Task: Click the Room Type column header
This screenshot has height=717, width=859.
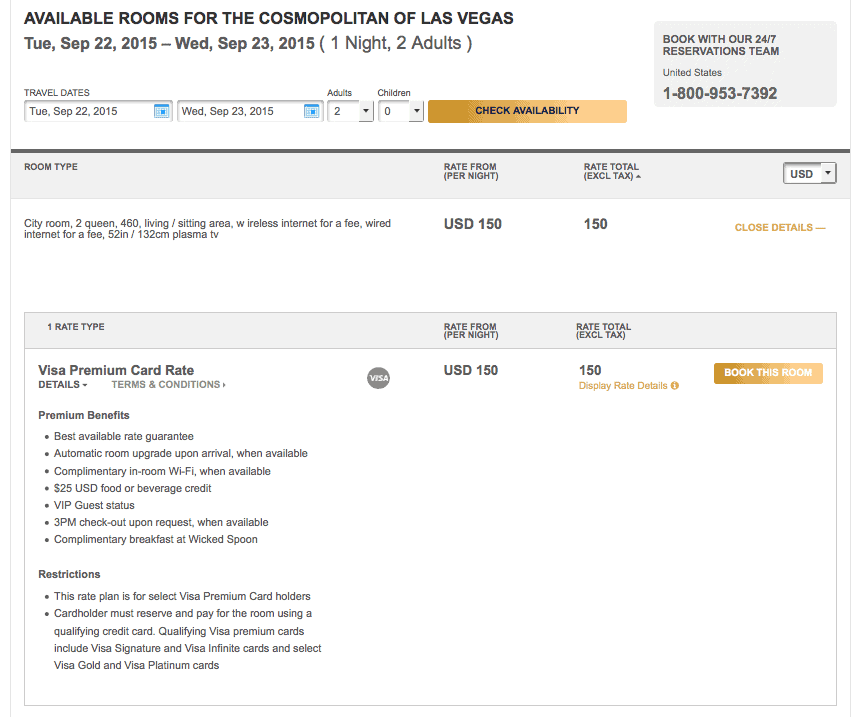Action: coord(51,167)
